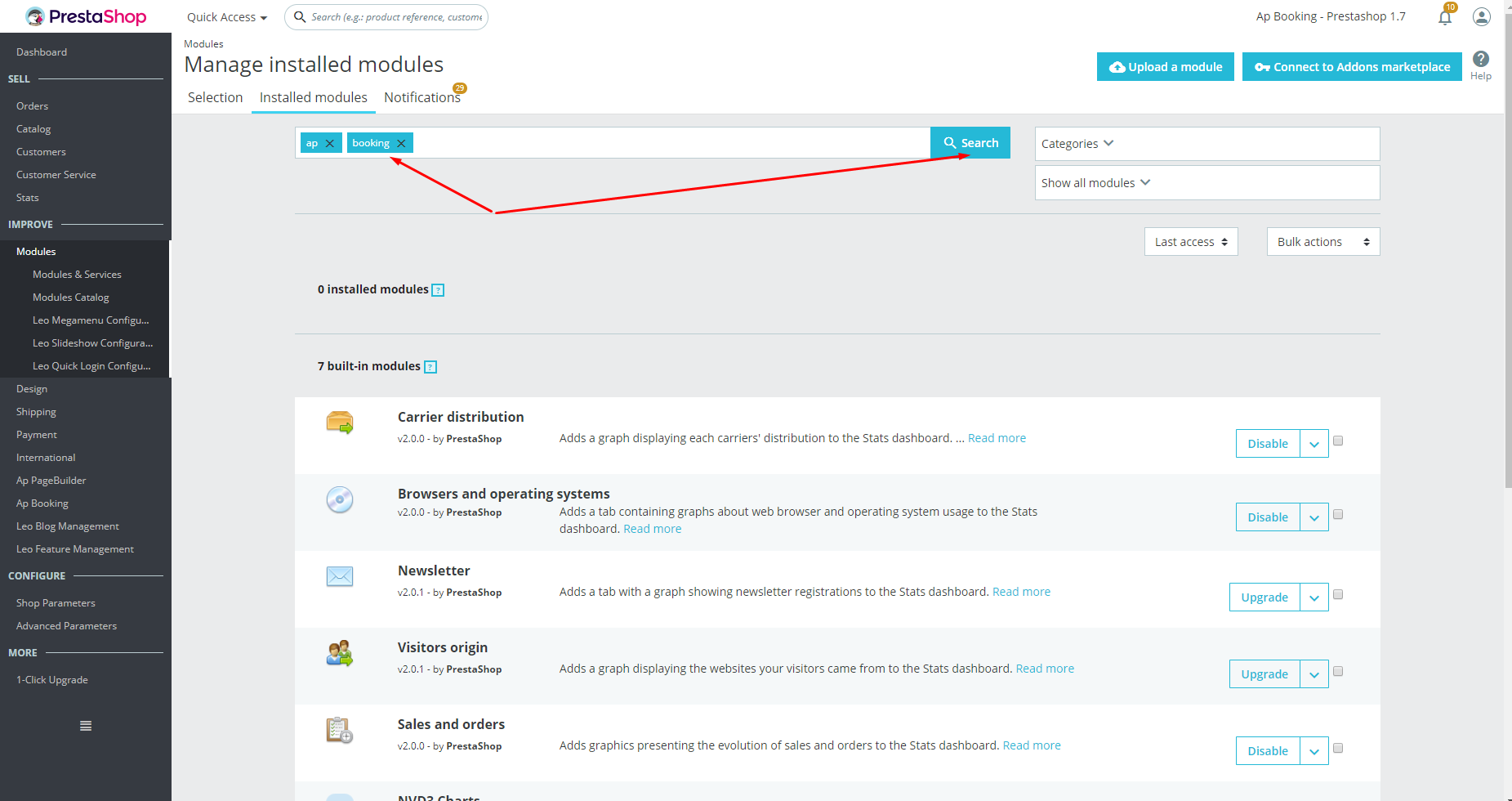Collapse the sidebar with hamburger icon
This screenshot has height=801, width=1512.
coord(86,726)
